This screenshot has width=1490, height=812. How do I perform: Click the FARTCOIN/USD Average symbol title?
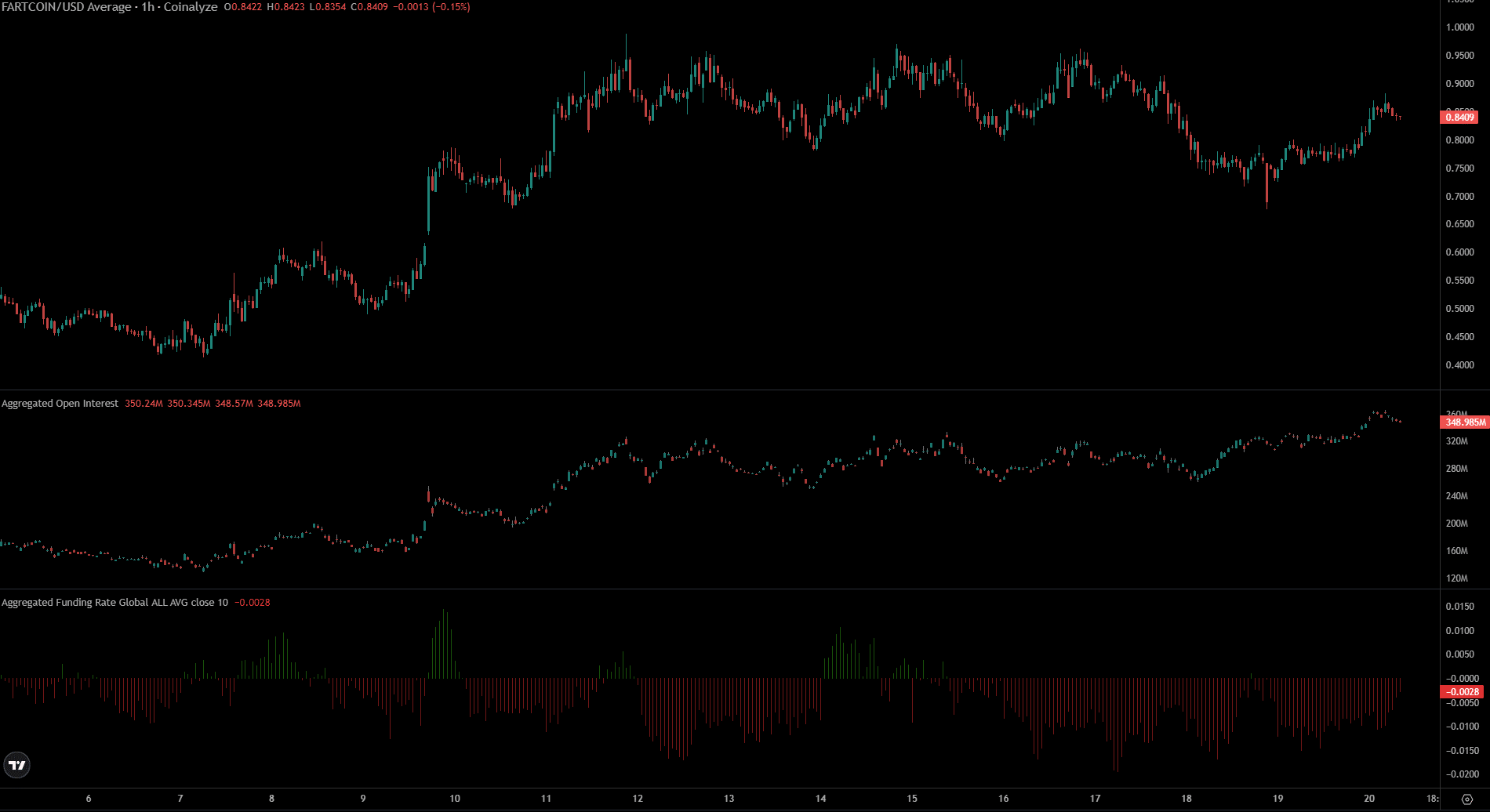[67, 7]
